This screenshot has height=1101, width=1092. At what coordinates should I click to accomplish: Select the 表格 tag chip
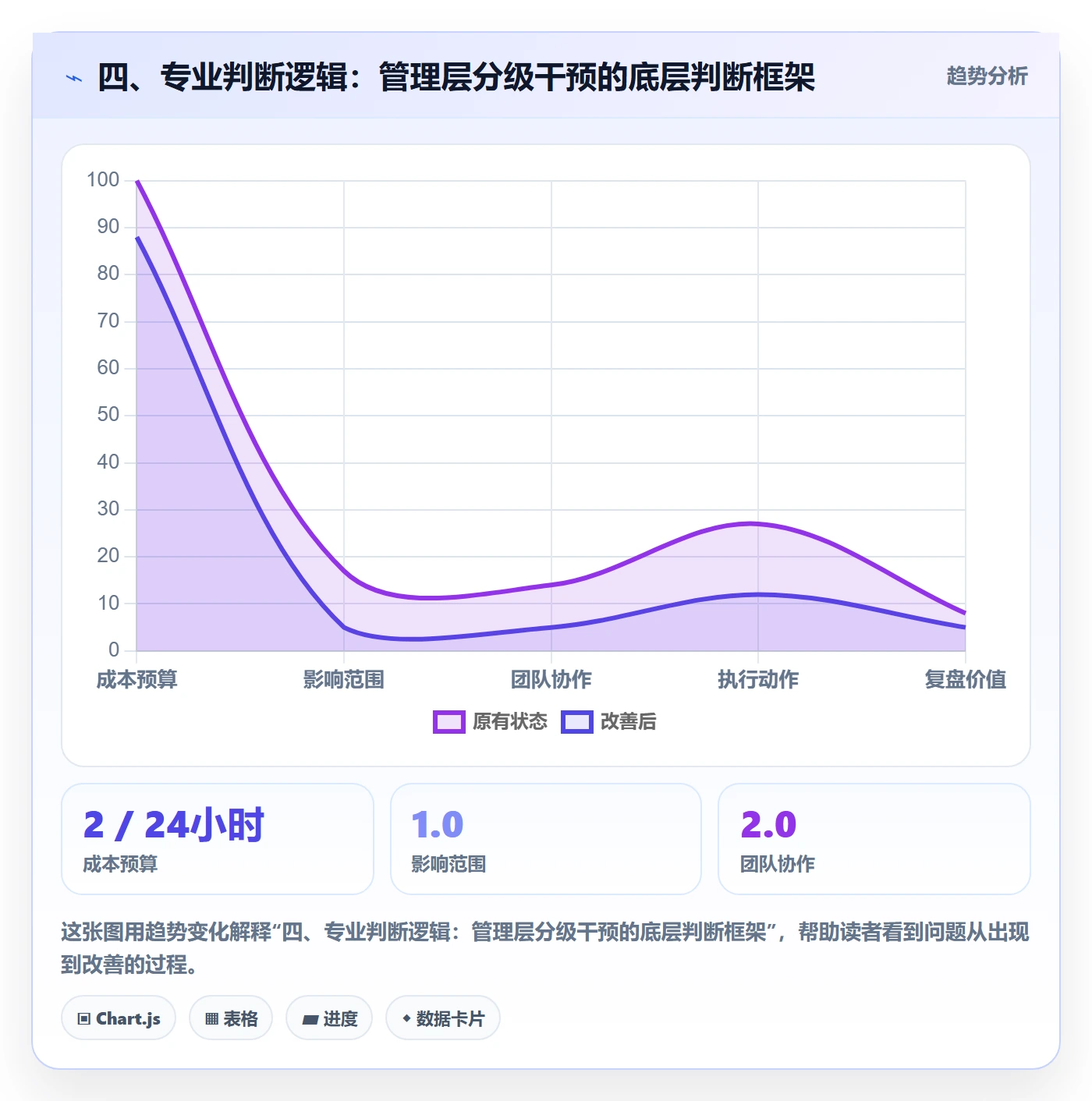[231, 1018]
